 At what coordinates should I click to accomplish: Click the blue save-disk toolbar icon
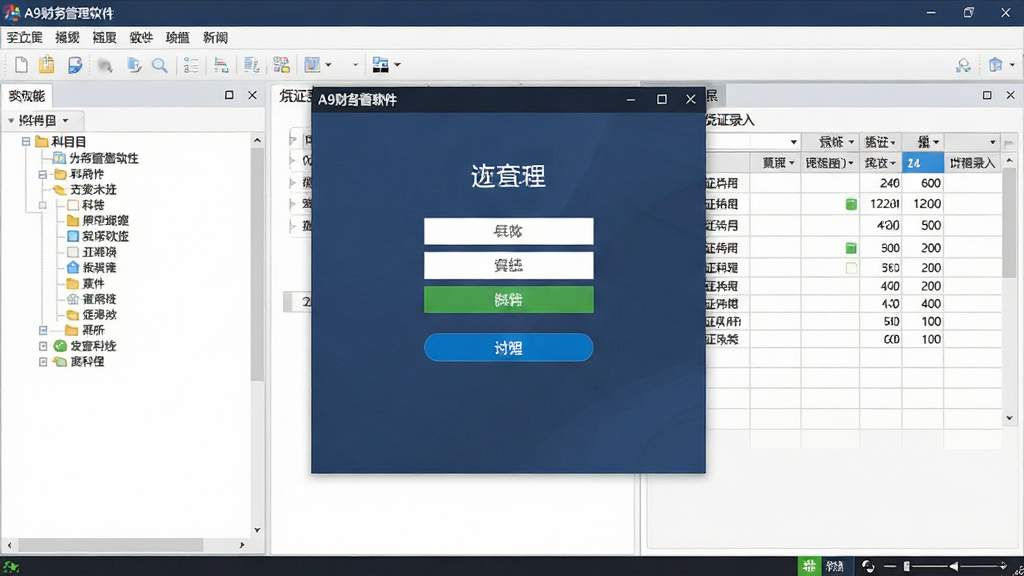(75, 65)
